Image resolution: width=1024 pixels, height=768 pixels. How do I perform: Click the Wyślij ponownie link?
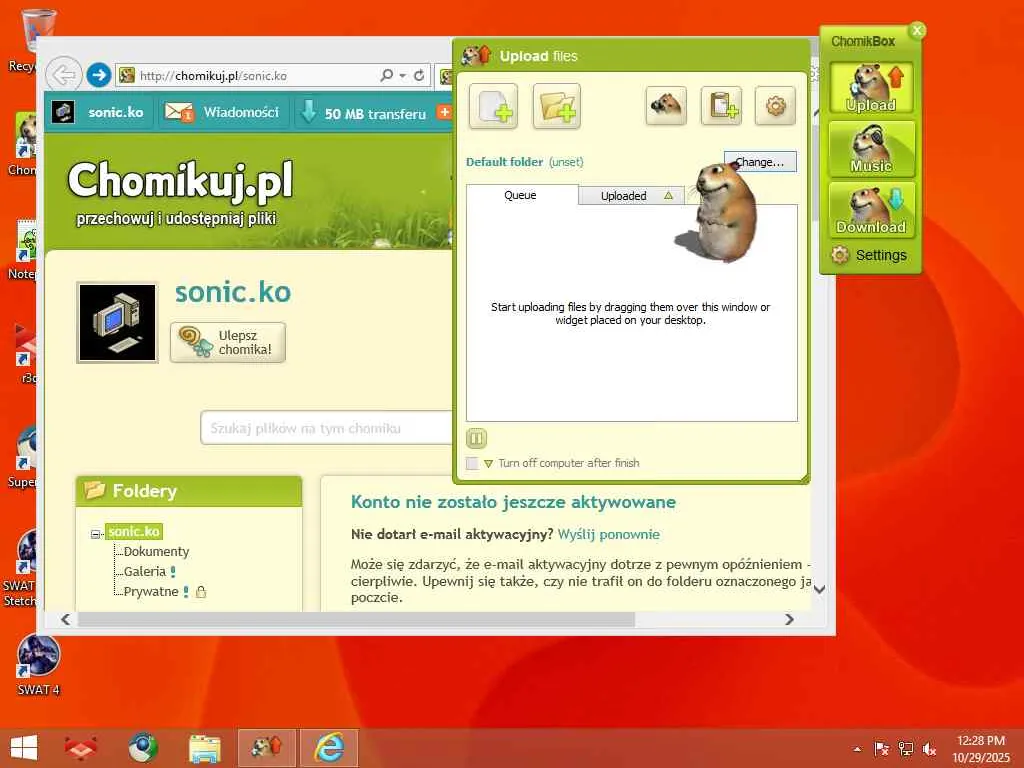(609, 534)
